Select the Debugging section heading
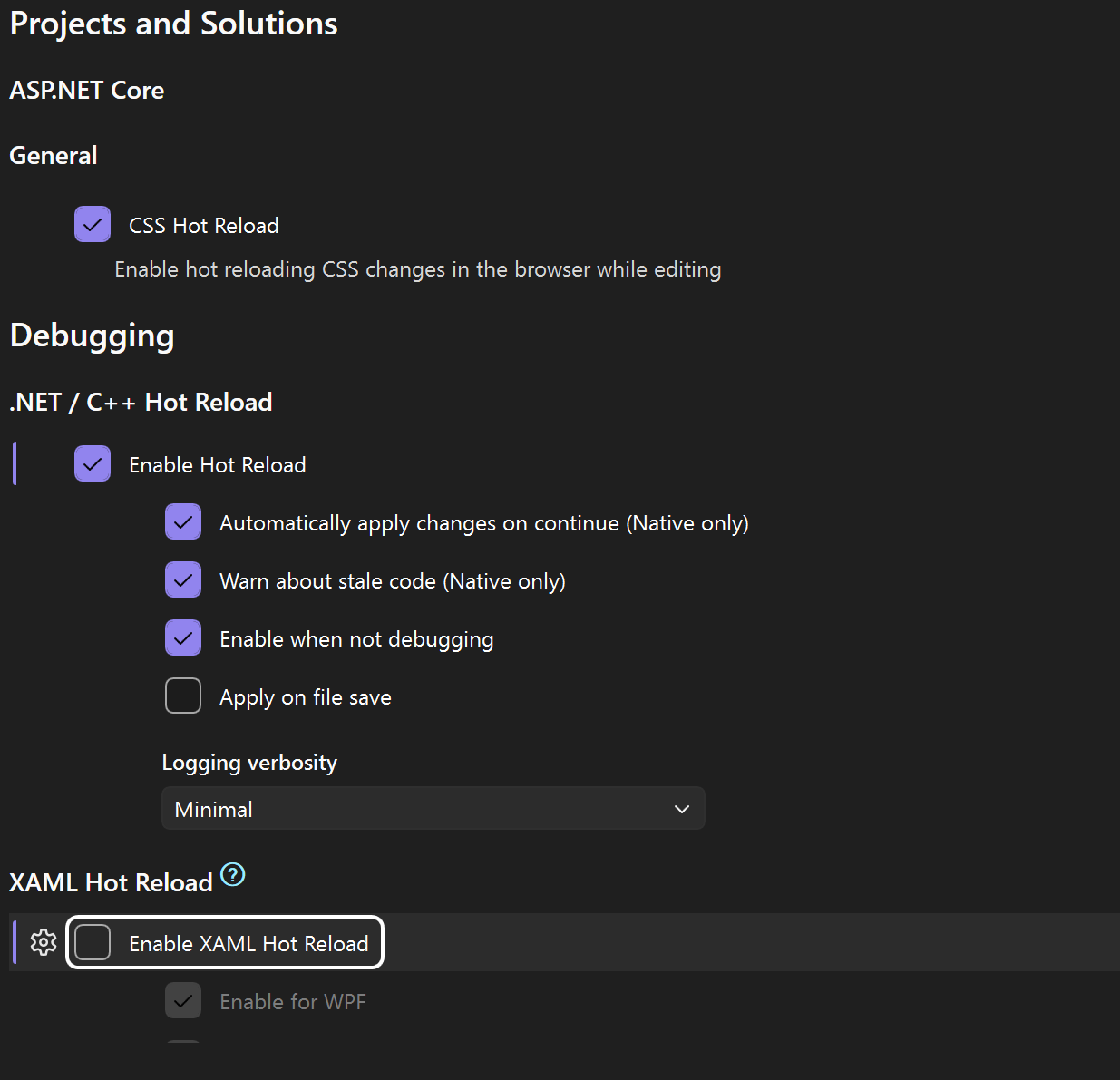Screen dimensions: 1120x1080 (92, 336)
